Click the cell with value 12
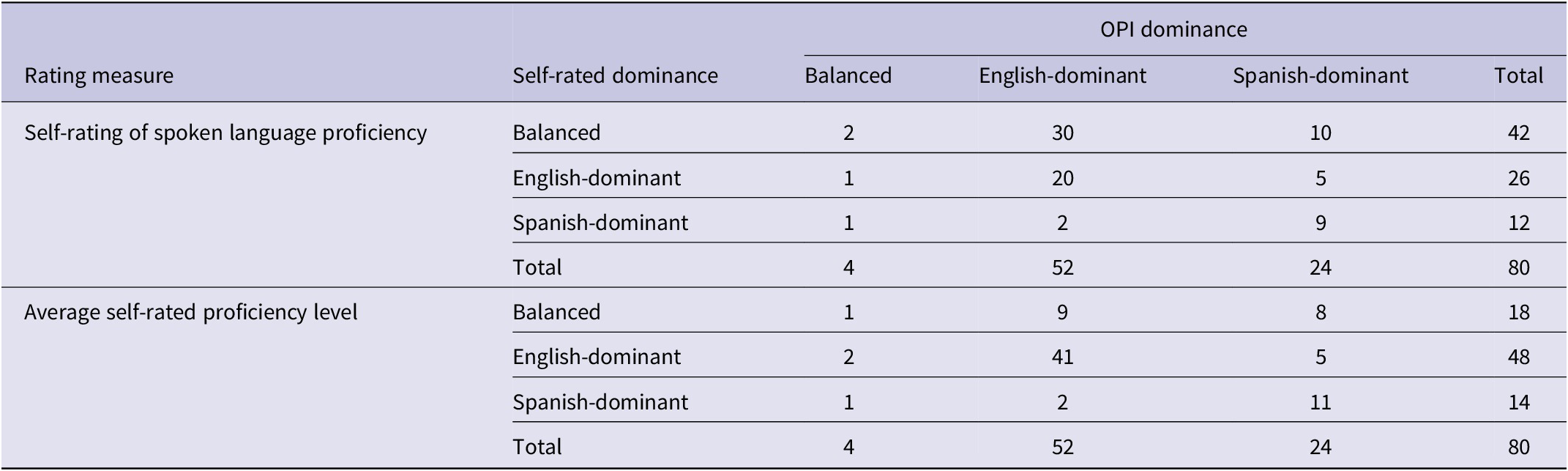This screenshot has width=1568, height=471. 1519,223
